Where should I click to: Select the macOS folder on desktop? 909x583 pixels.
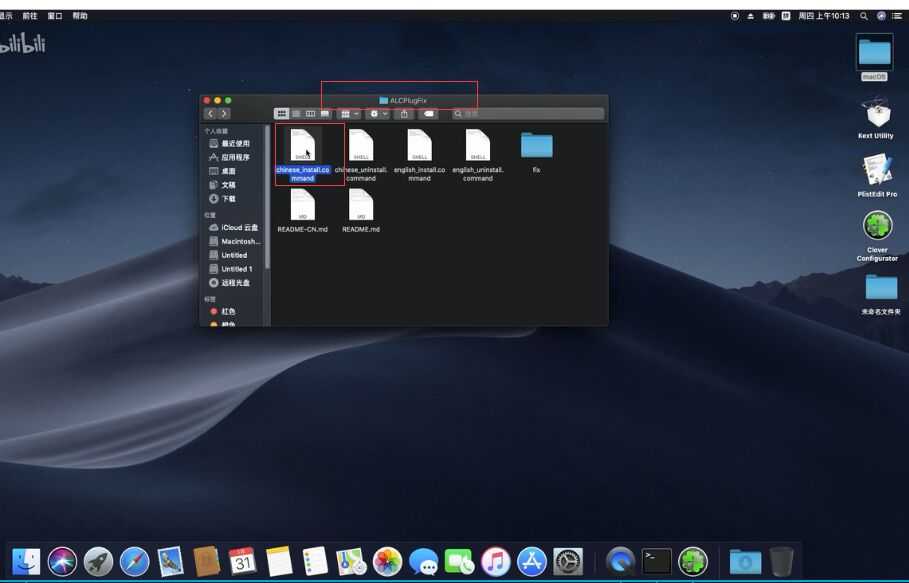[874, 57]
